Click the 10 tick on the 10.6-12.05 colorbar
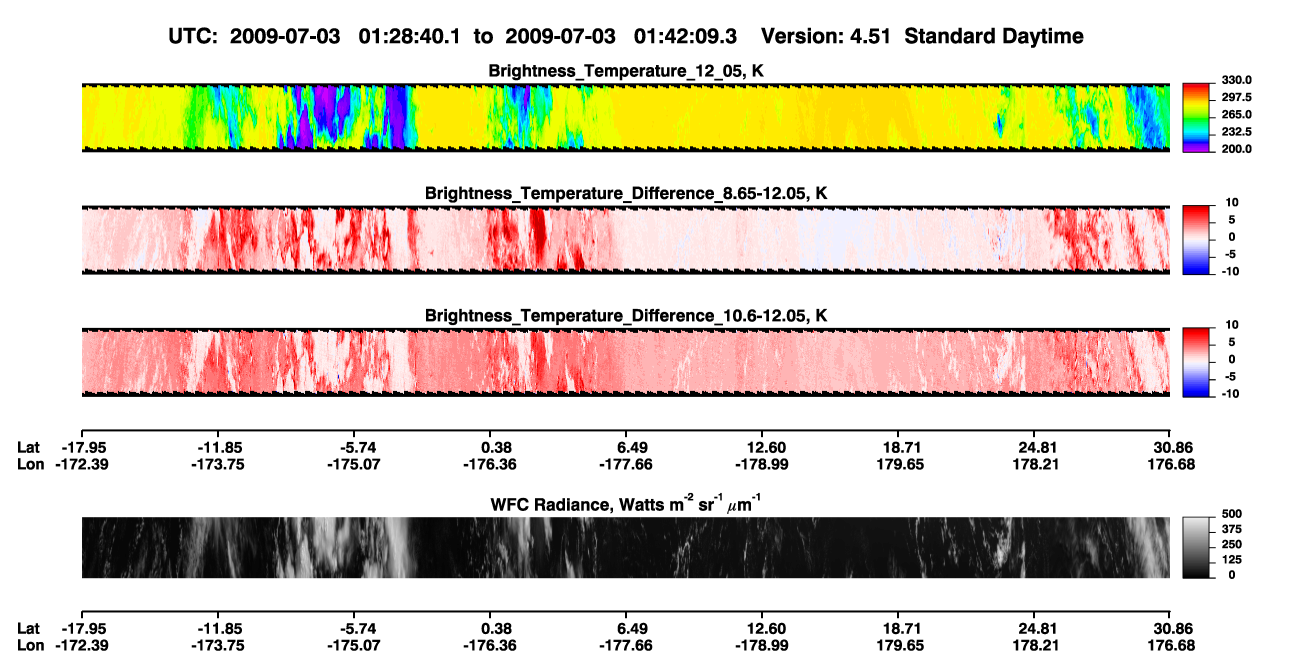 (x=1232, y=326)
